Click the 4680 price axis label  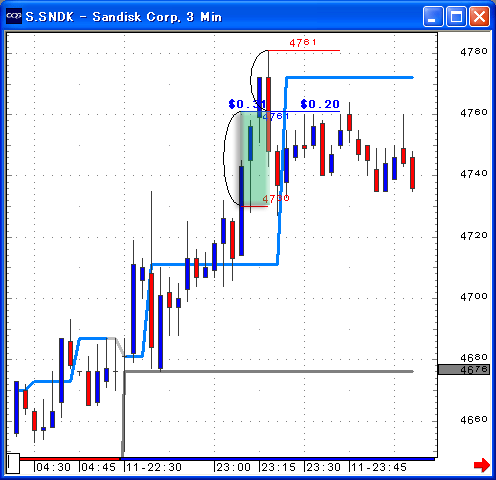[474, 358]
